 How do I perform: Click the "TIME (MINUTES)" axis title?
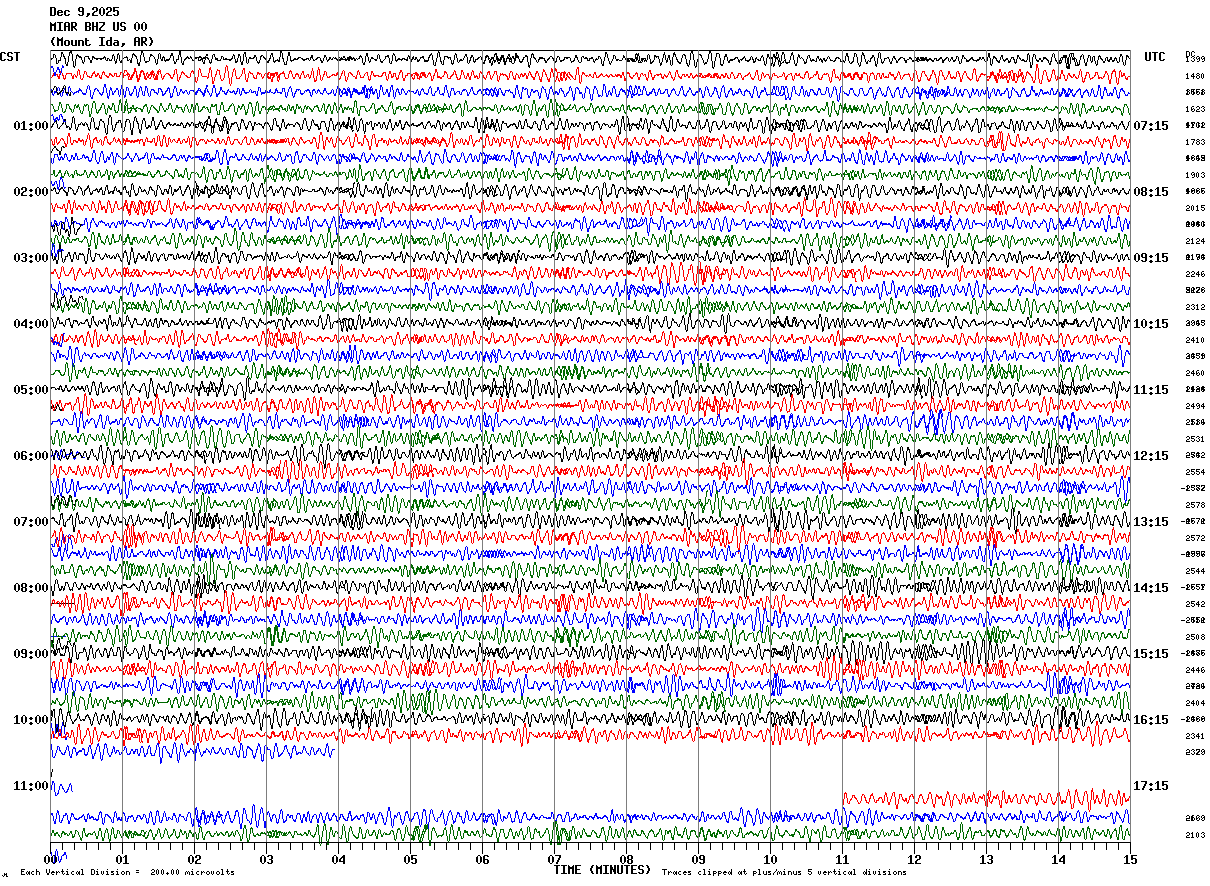[602, 870]
